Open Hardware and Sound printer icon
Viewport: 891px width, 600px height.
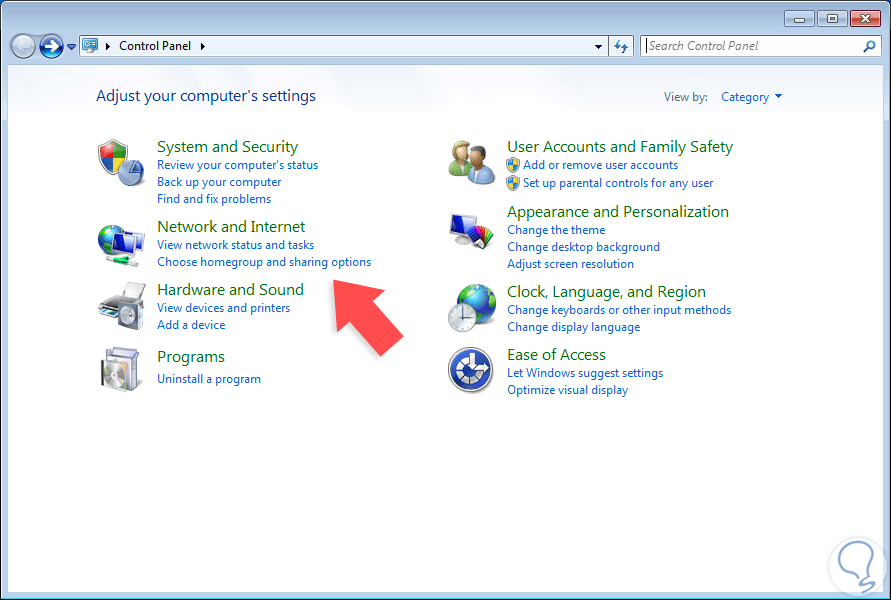click(122, 306)
